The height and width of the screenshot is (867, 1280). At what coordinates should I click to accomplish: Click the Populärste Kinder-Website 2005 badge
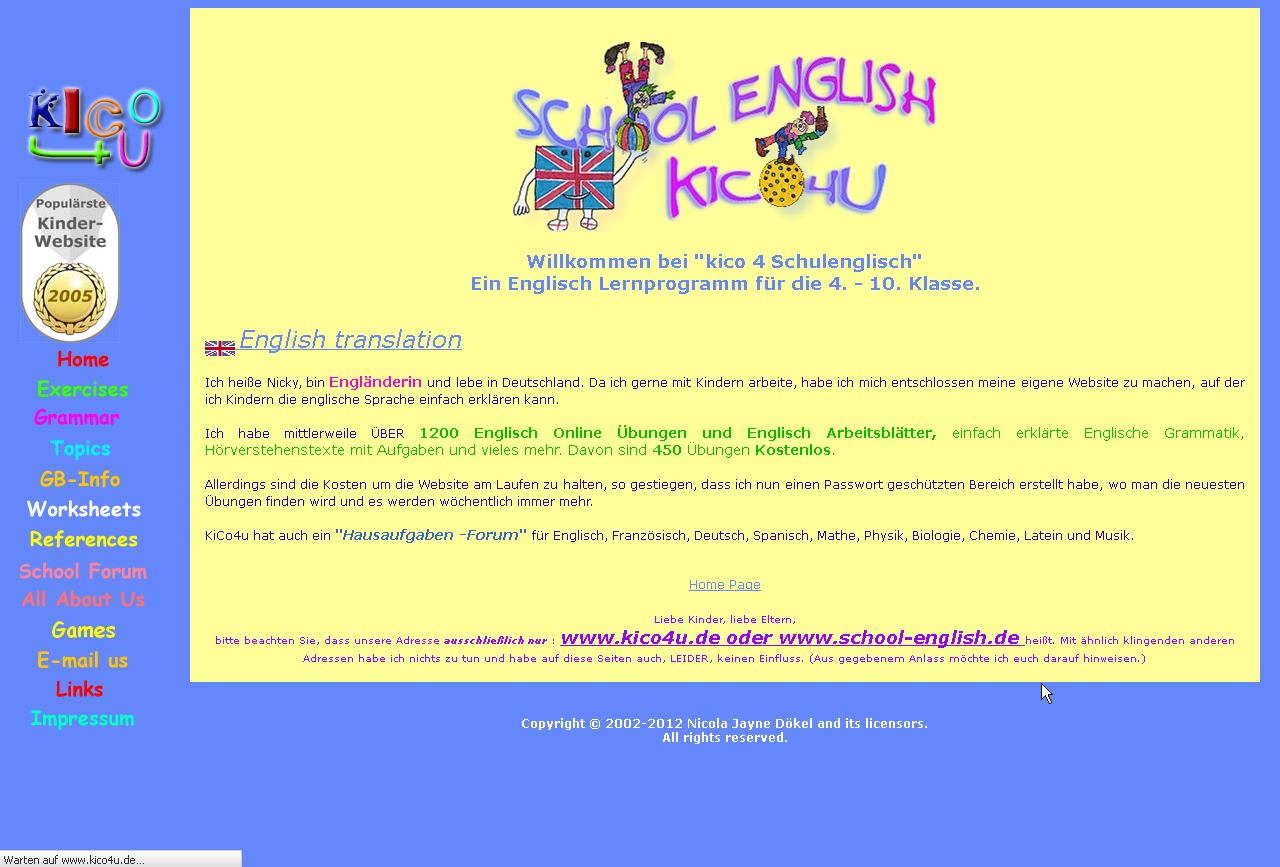point(70,262)
